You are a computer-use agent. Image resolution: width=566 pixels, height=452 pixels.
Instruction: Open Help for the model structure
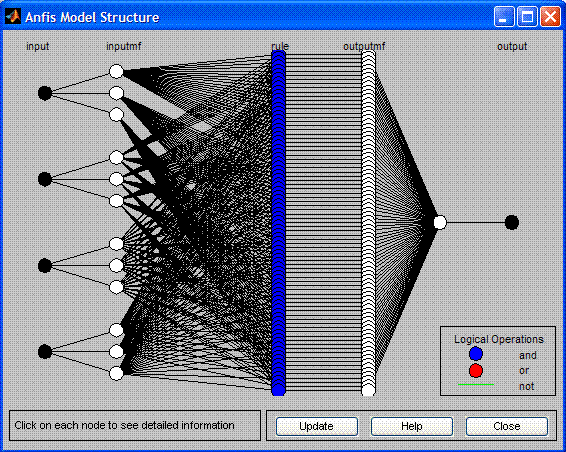pos(412,426)
